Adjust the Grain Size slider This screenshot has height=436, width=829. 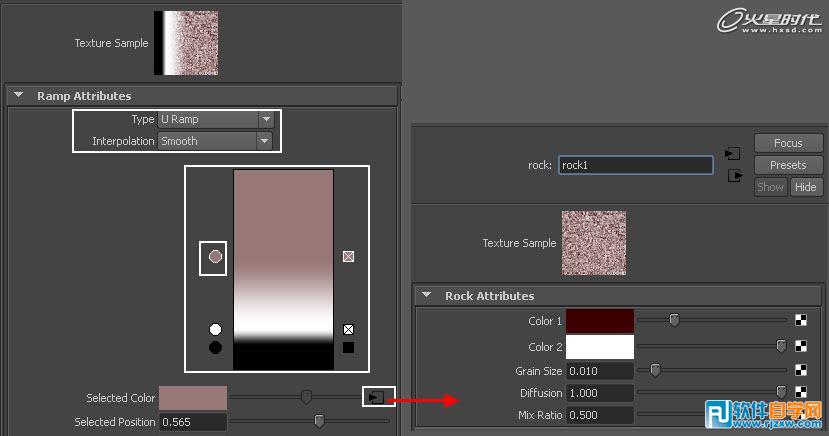(655, 370)
